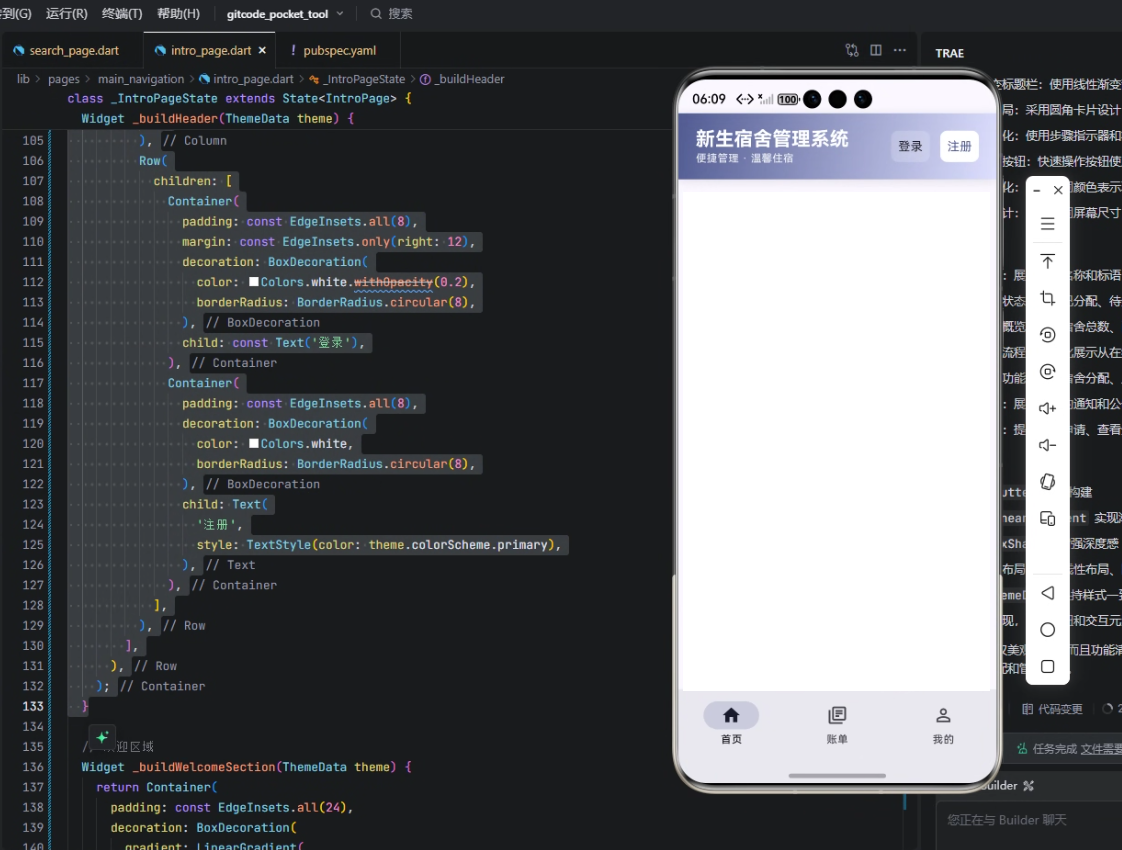Select the main_navigation breadcrumb segment
1122x850 pixels.
(141, 79)
